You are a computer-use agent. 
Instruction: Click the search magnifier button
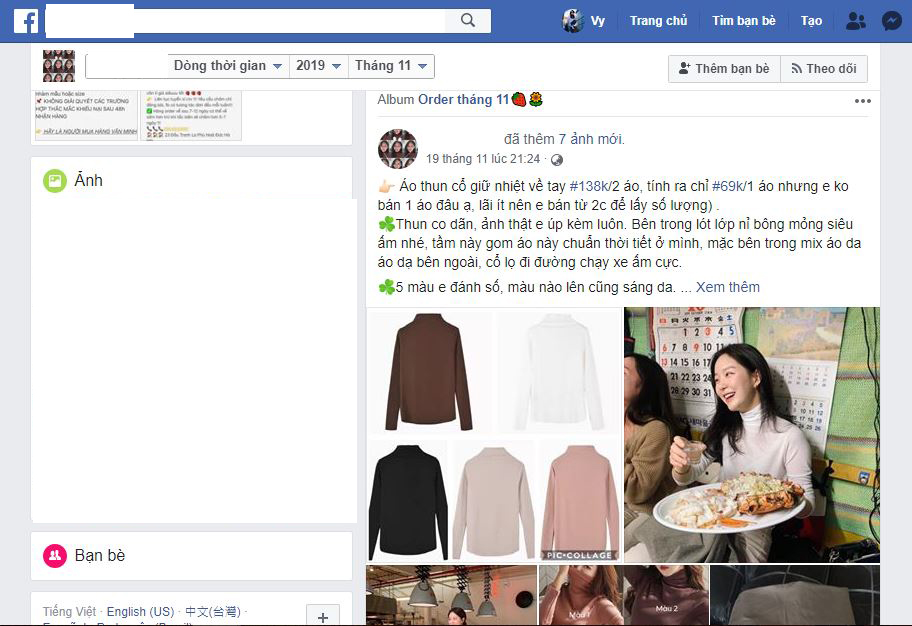pos(468,20)
